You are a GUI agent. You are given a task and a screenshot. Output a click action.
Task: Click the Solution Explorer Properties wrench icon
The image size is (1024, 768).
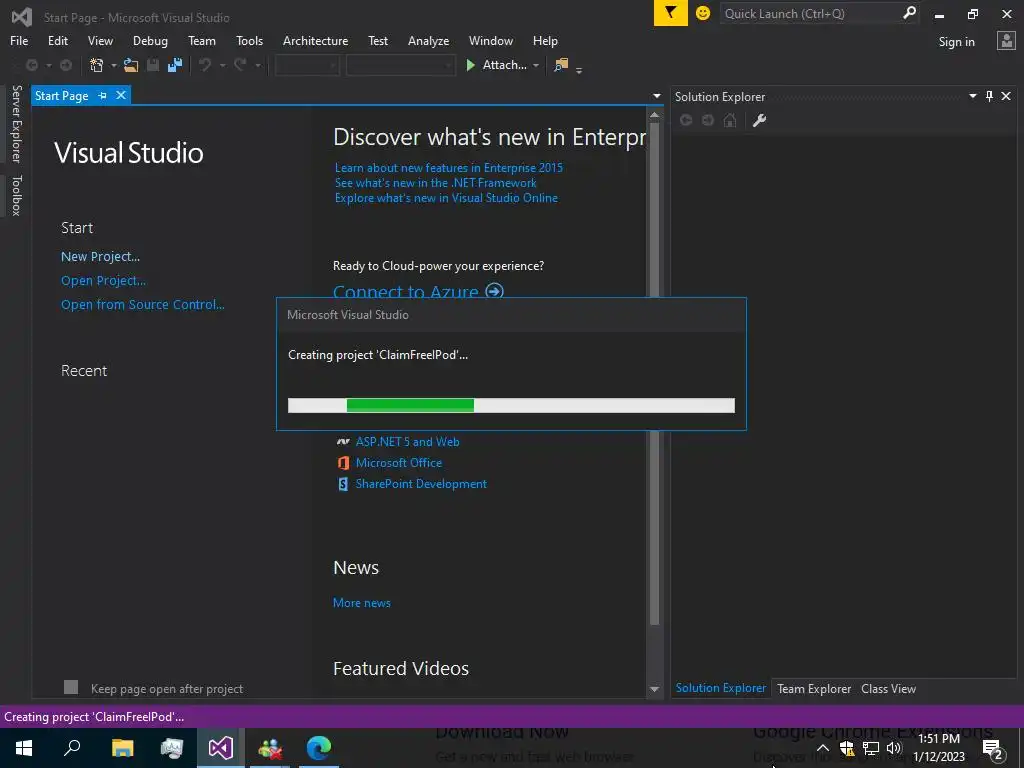click(759, 120)
